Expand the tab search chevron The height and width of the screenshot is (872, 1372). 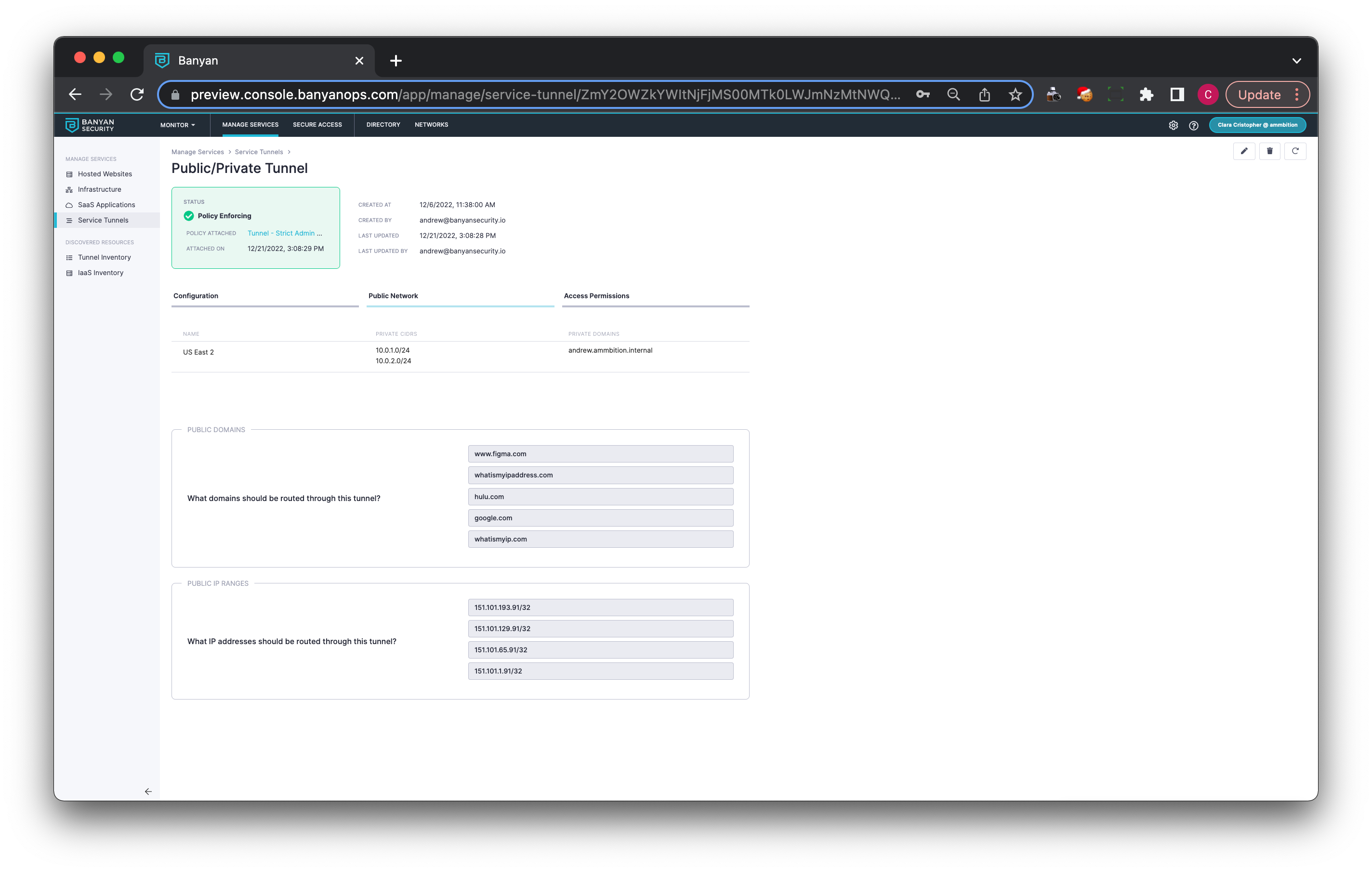[1296, 61]
